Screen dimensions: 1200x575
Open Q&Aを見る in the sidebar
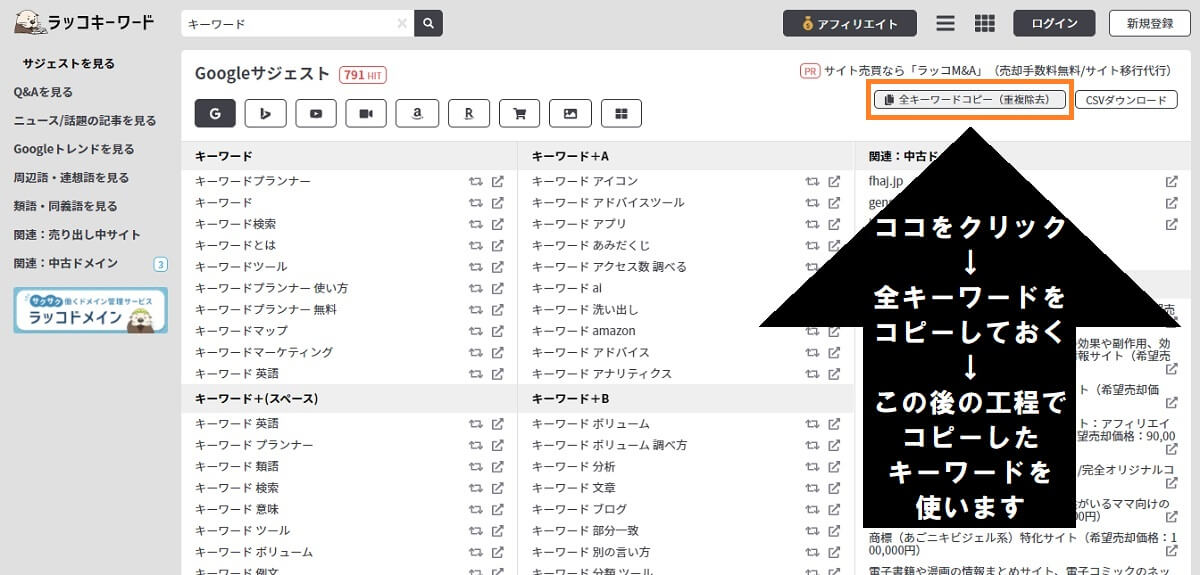[x=43, y=92]
